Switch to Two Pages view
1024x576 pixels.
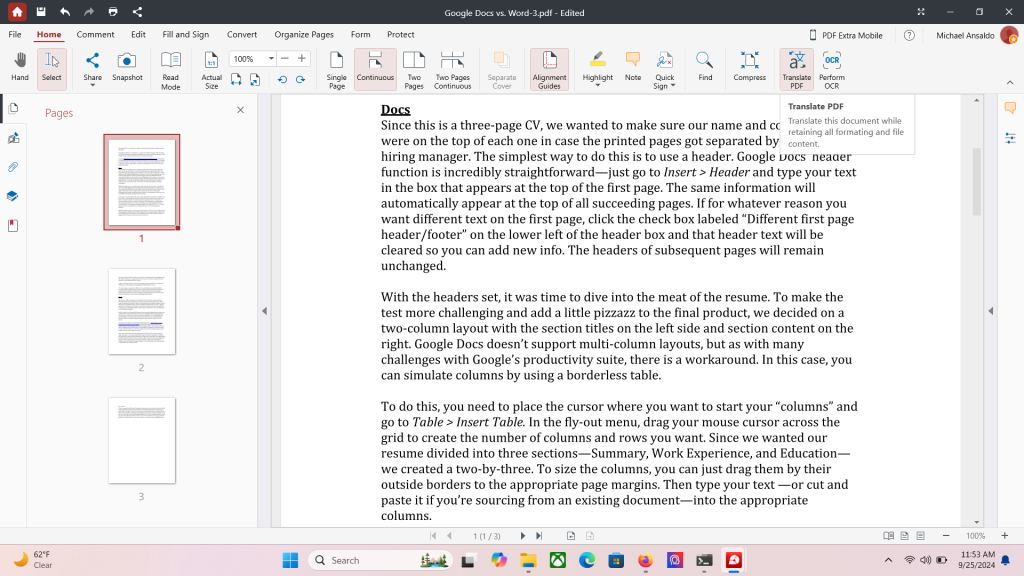pyautogui.click(x=413, y=70)
